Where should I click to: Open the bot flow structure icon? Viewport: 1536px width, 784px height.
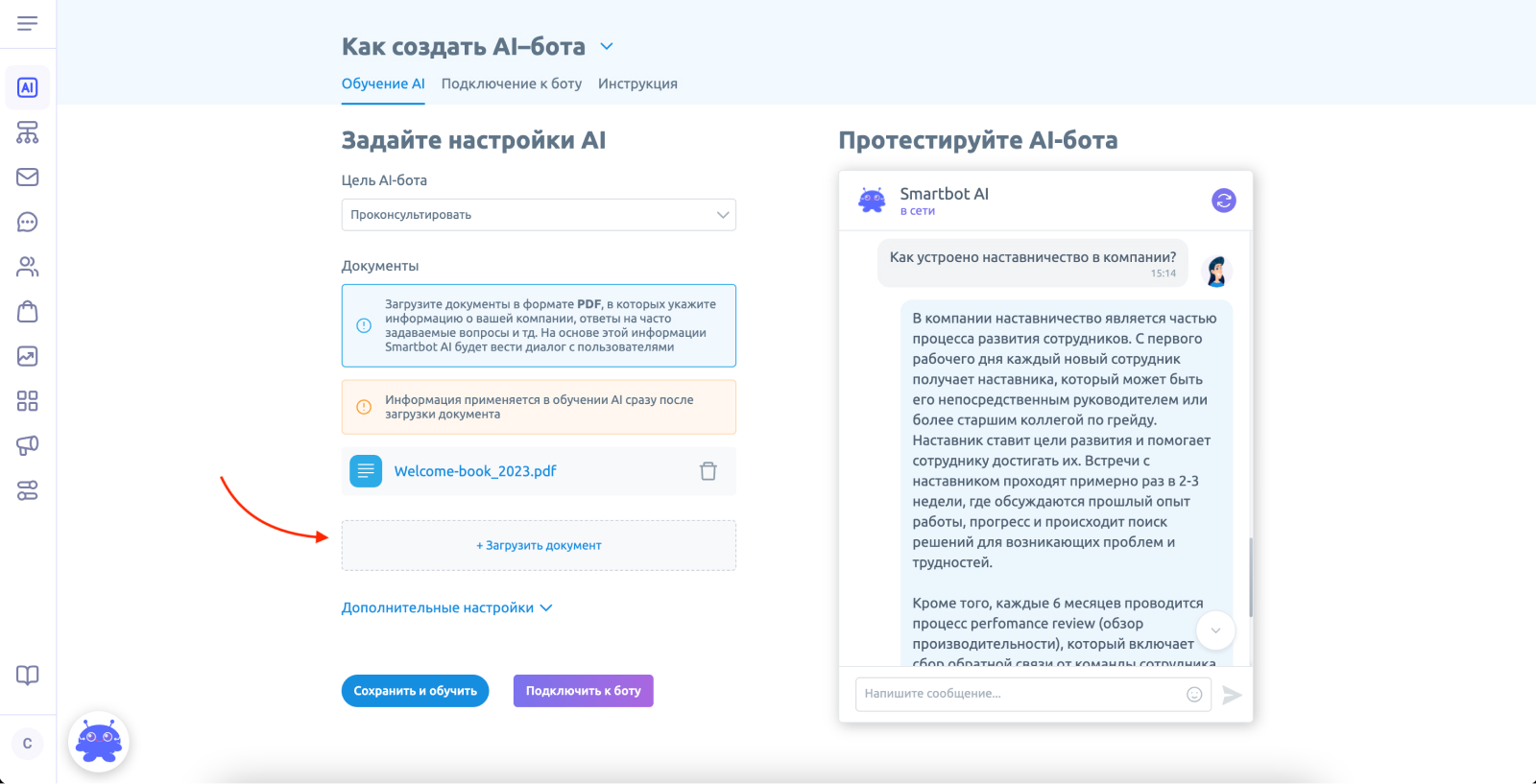pyautogui.click(x=28, y=132)
